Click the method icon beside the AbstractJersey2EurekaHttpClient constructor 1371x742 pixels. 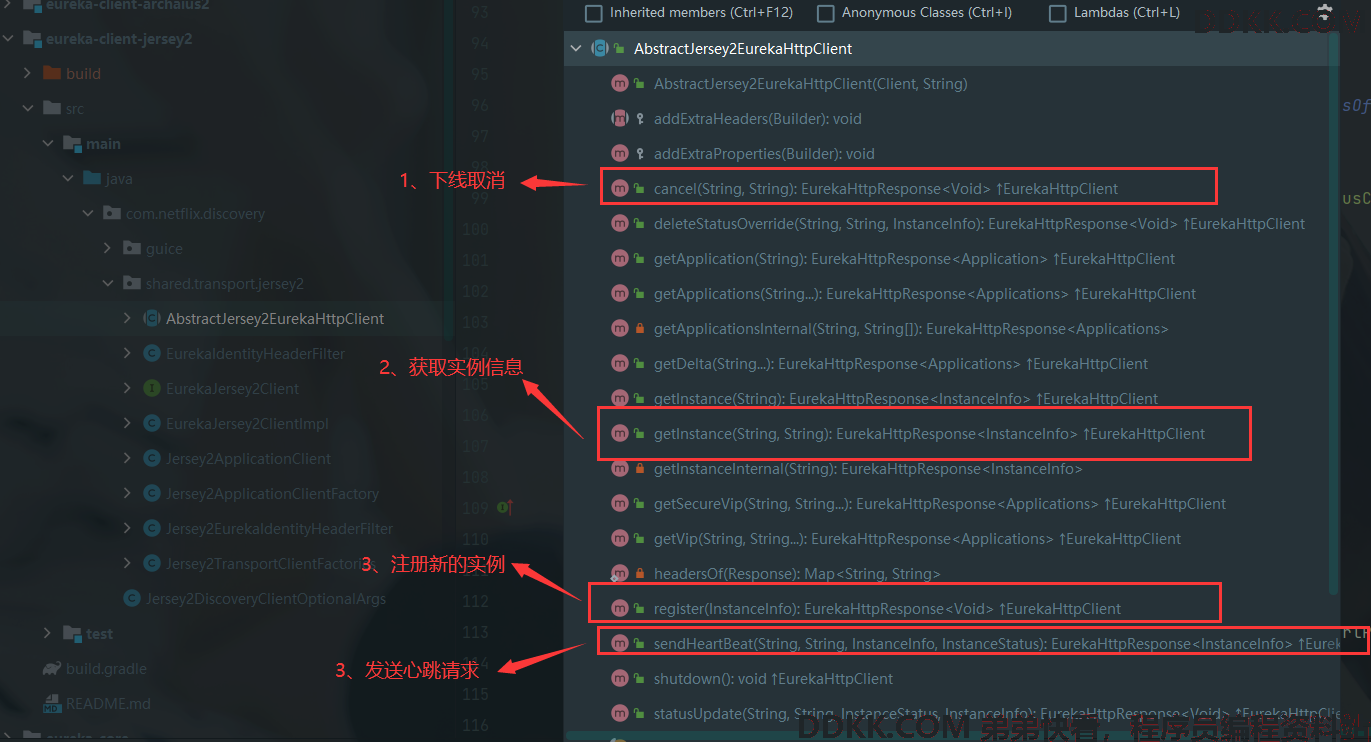tap(619, 84)
